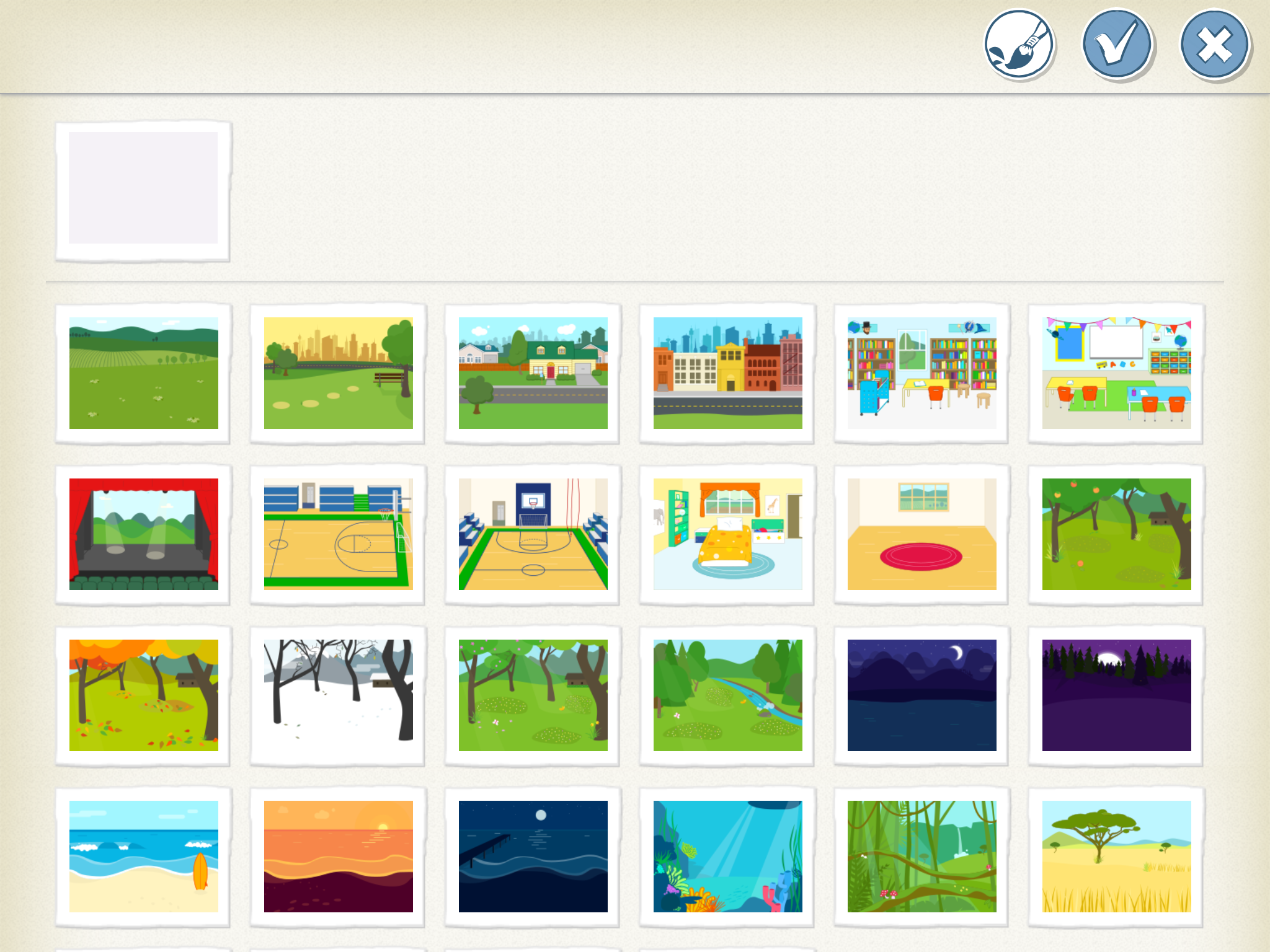This screenshot has height=952, width=1270.
Task: Select the night ocean with pier
Action: click(533, 857)
